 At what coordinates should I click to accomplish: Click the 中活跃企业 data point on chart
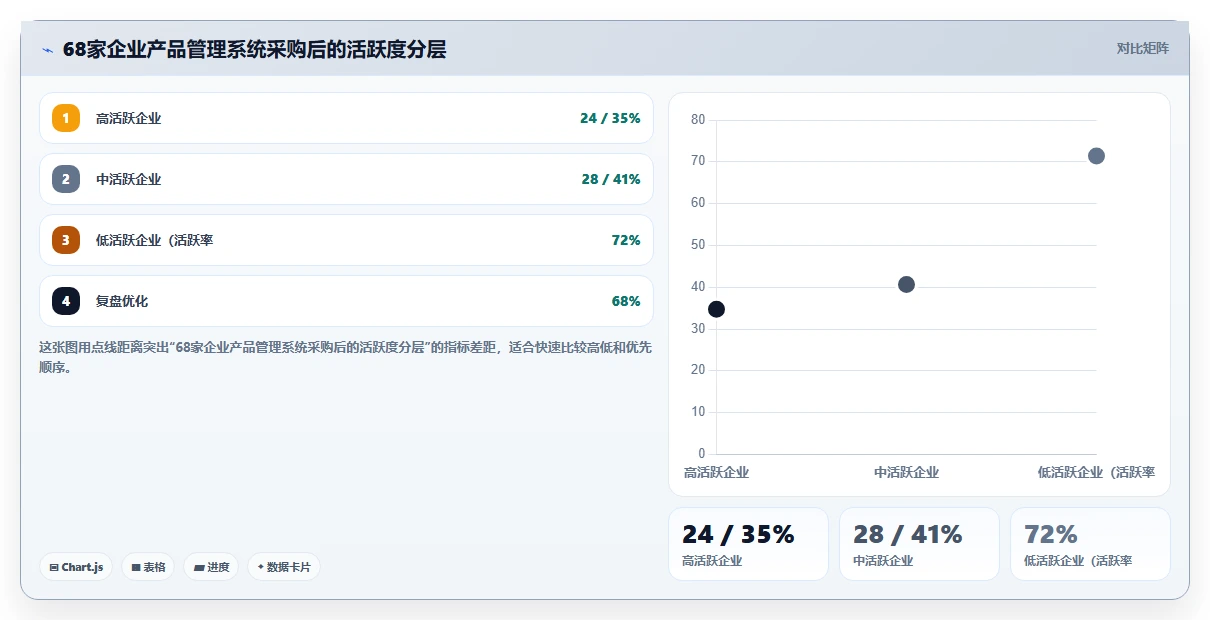tap(906, 284)
